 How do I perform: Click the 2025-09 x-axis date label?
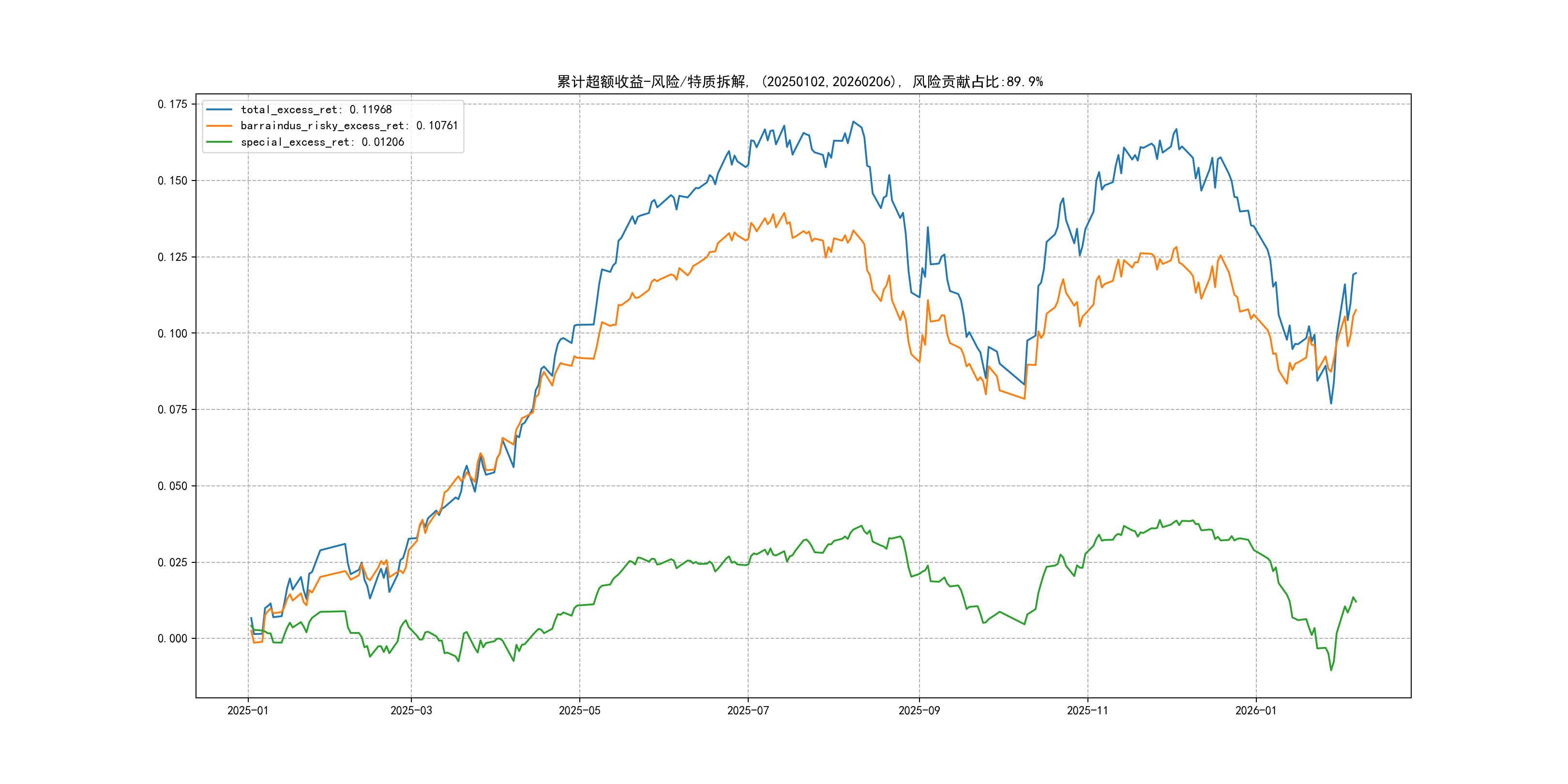pyautogui.click(x=919, y=710)
